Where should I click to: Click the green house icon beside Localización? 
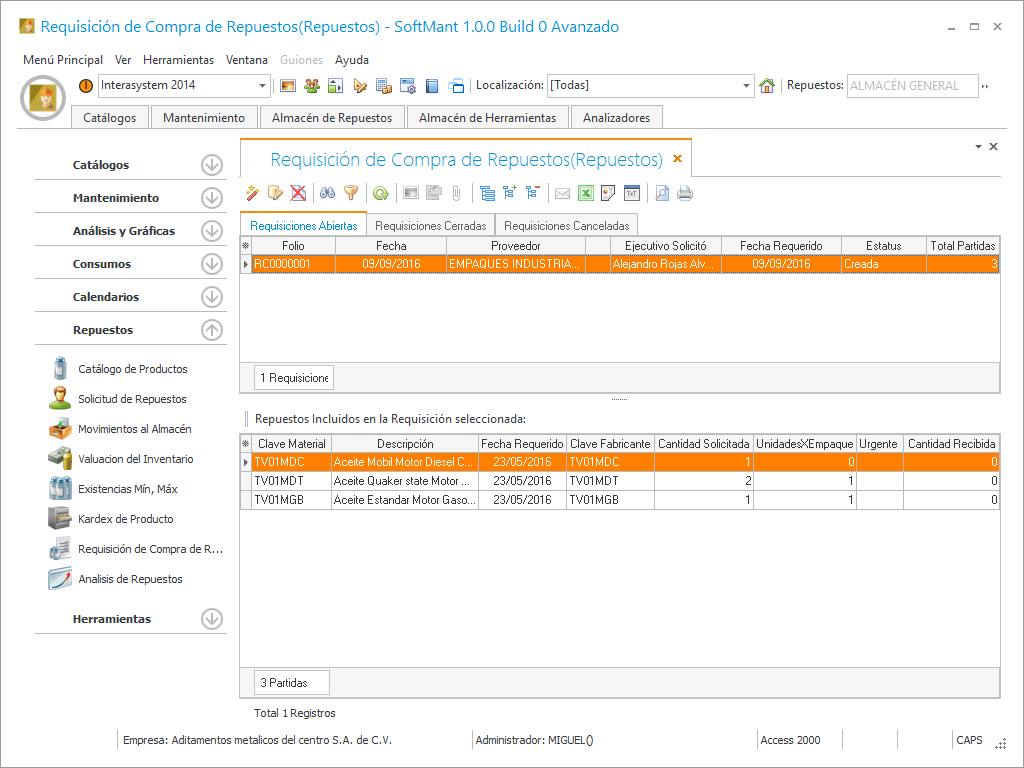pos(767,86)
